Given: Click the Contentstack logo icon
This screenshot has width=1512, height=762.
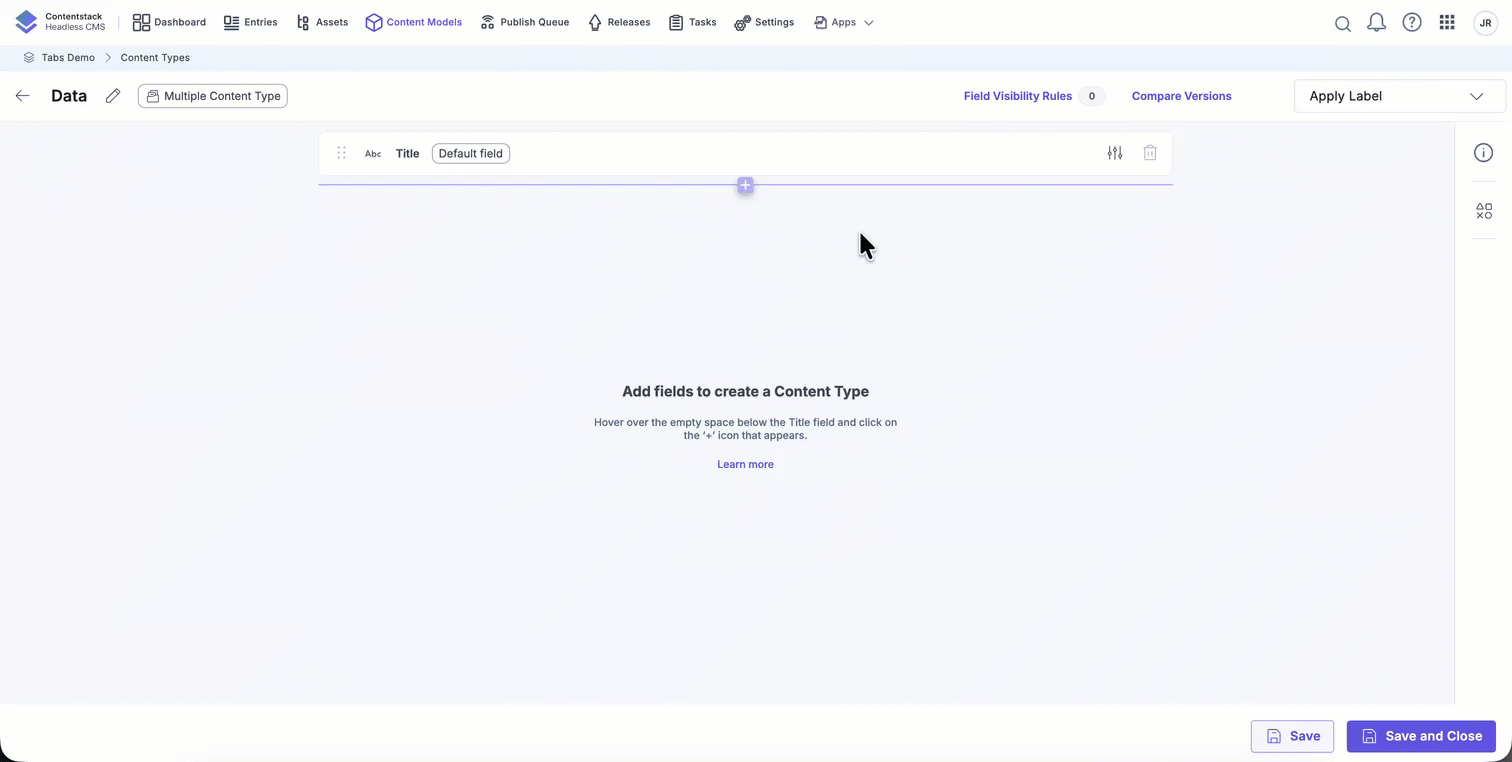Looking at the screenshot, I should click(26, 22).
